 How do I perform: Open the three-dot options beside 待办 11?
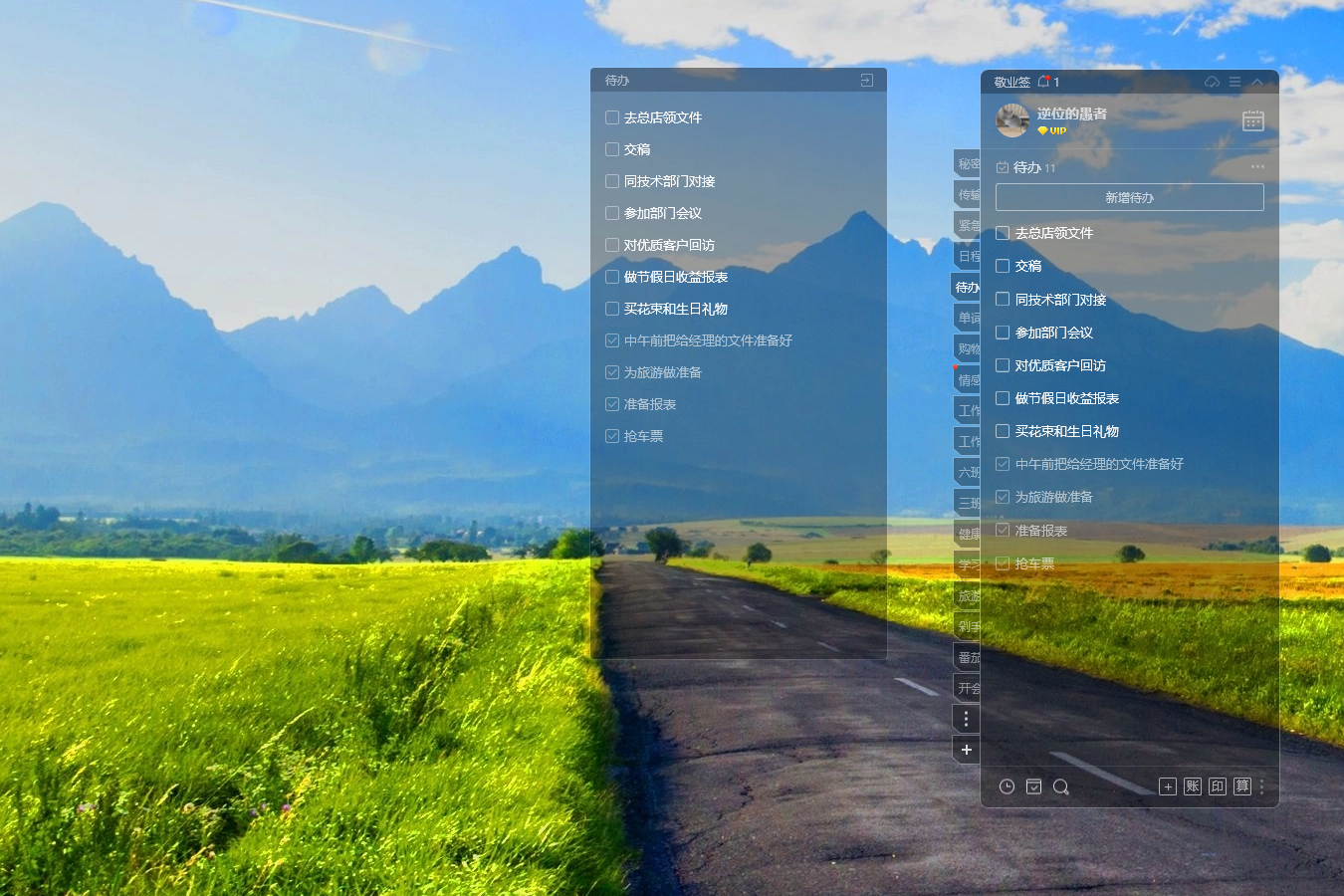click(1257, 167)
